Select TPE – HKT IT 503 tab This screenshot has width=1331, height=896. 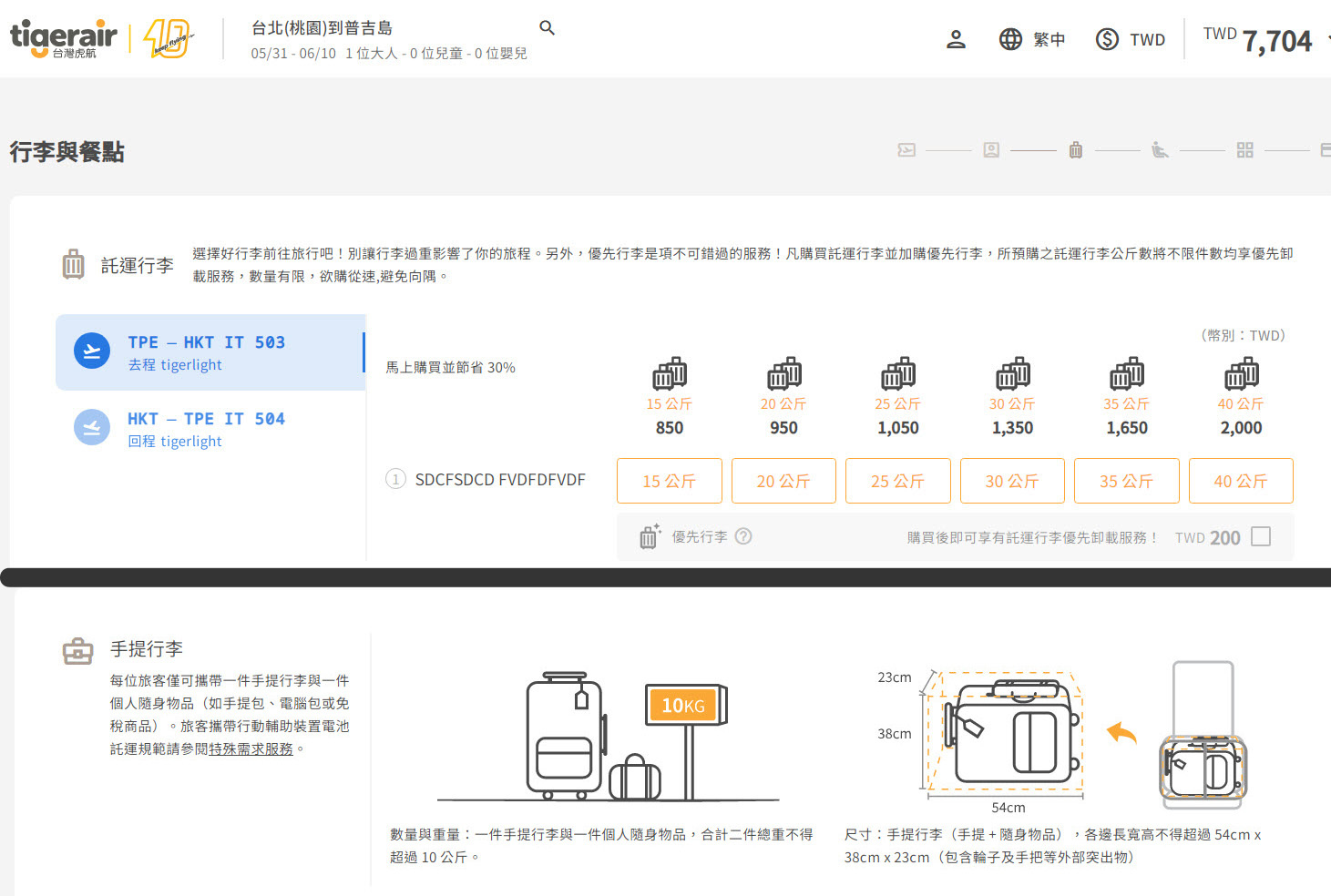coord(210,352)
